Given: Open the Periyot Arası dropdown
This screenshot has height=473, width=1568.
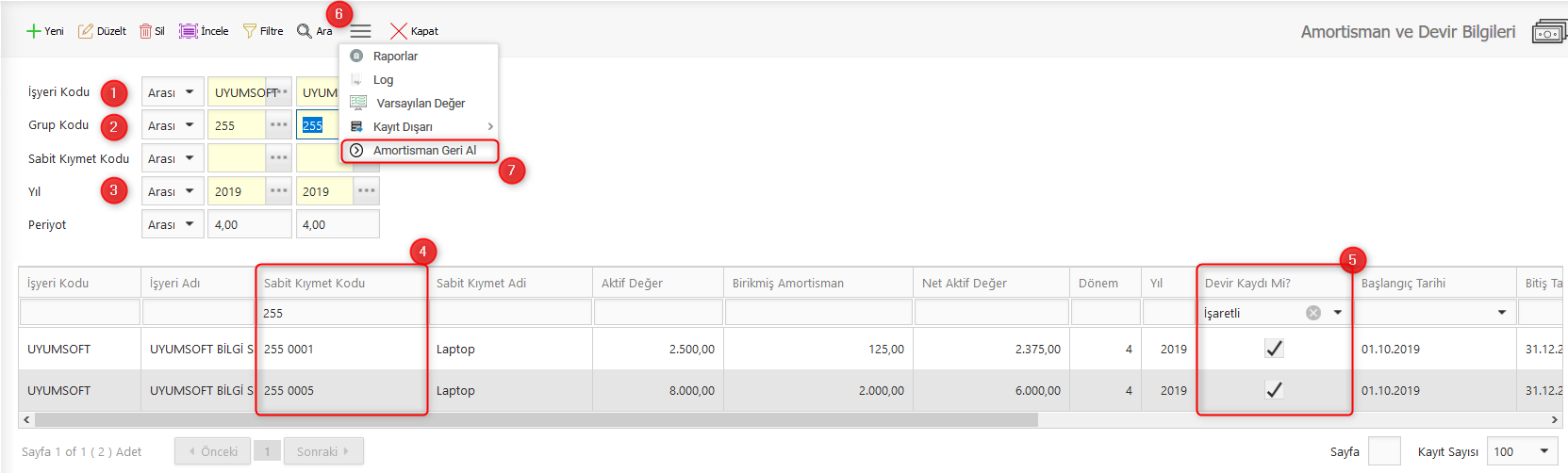Looking at the screenshot, I should [x=173, y=224].
